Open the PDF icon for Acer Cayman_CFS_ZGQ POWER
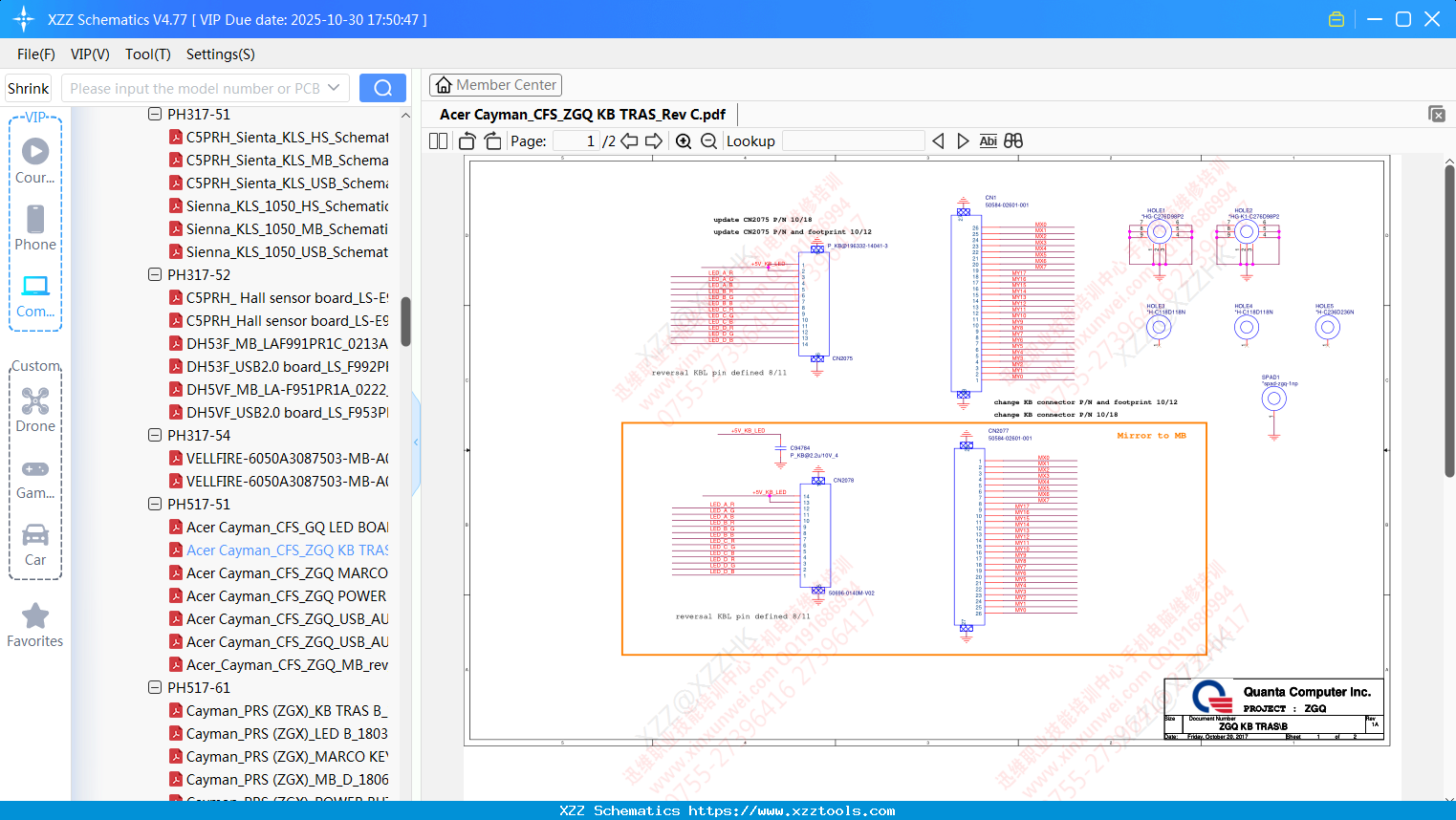 tap(176, 595)
